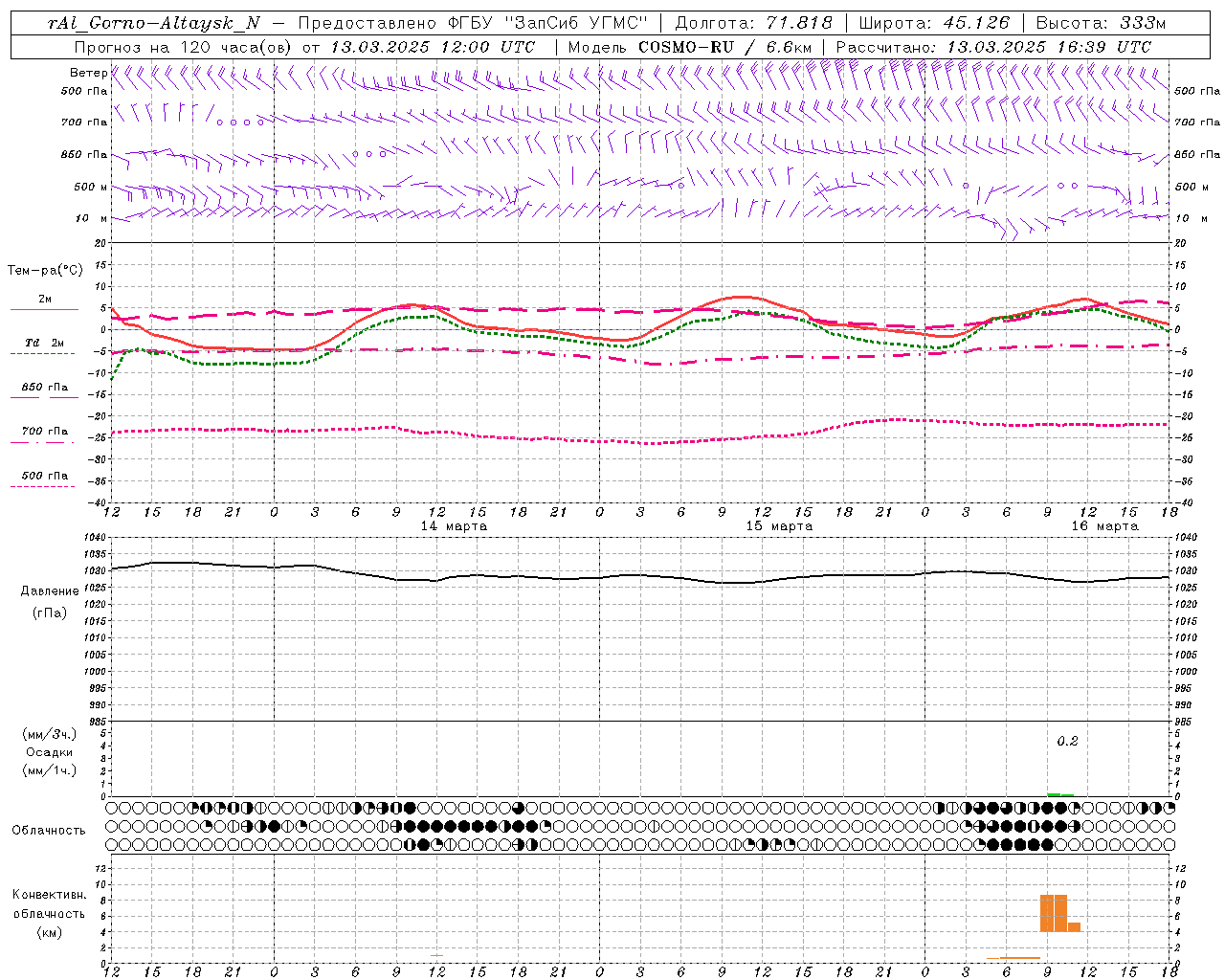The height and width of the screenshot is (980, 1225).
Task: Click the Осадки precipitation label
Action: coord(50,752)
